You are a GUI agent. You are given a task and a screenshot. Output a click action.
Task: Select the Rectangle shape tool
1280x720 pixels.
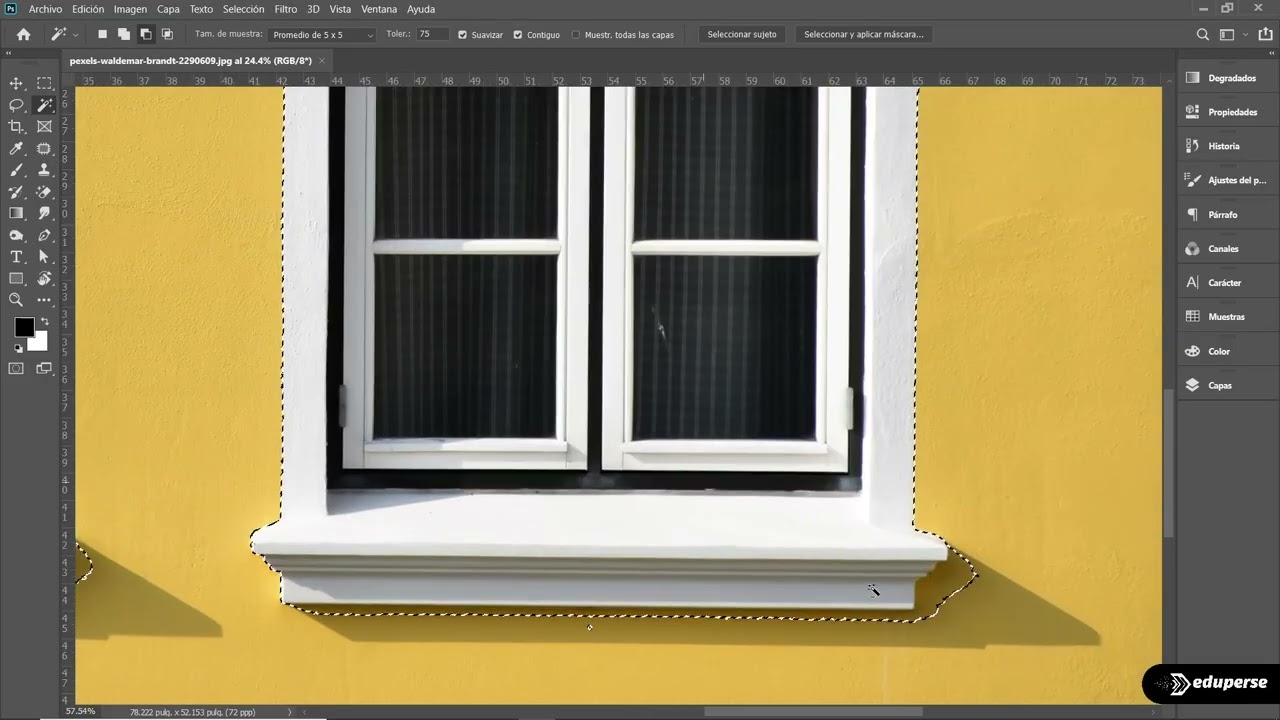point(16,279)
